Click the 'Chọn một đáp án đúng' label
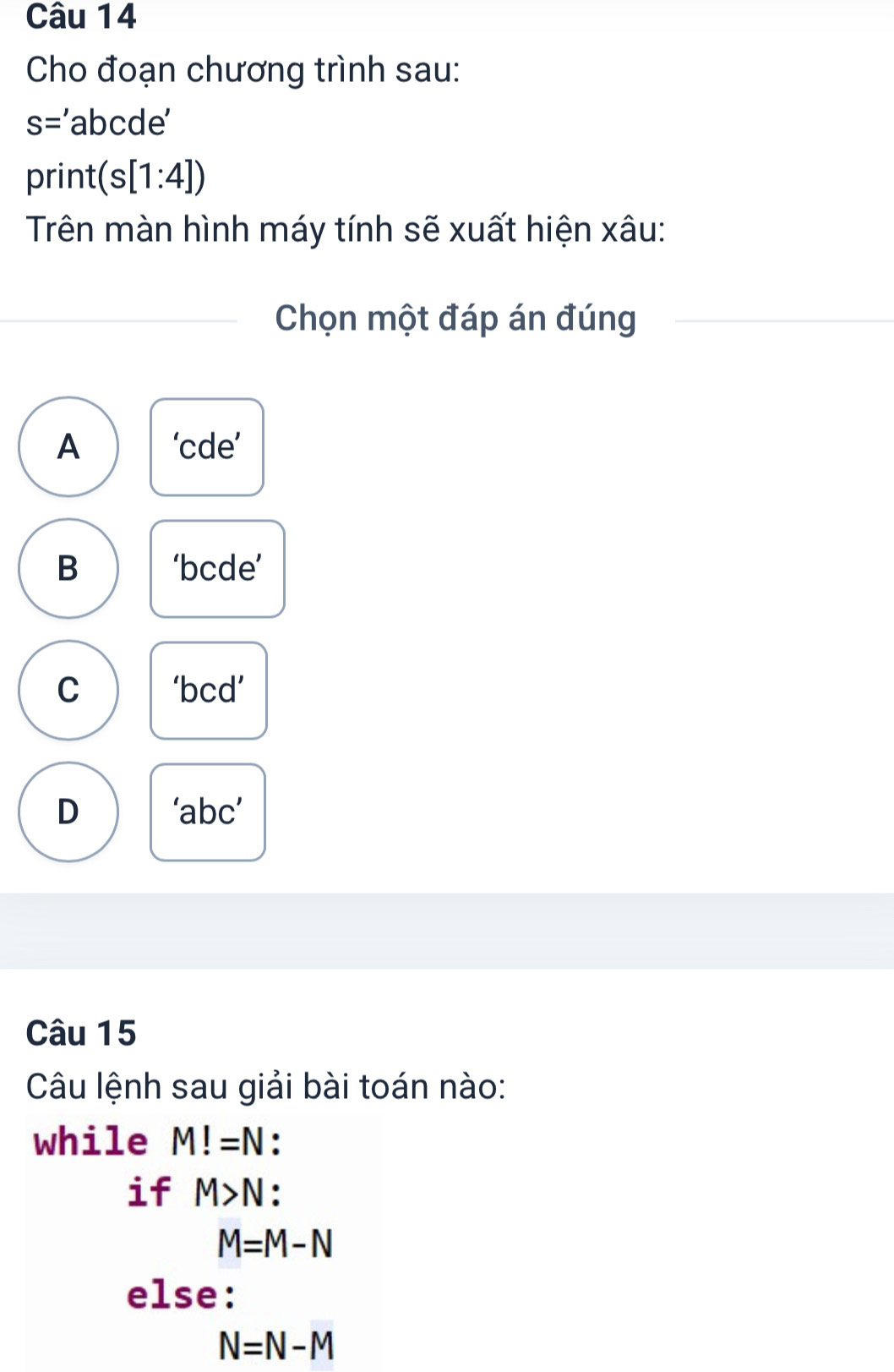The width and height of the screenshot is (894, 1372). 455,319
